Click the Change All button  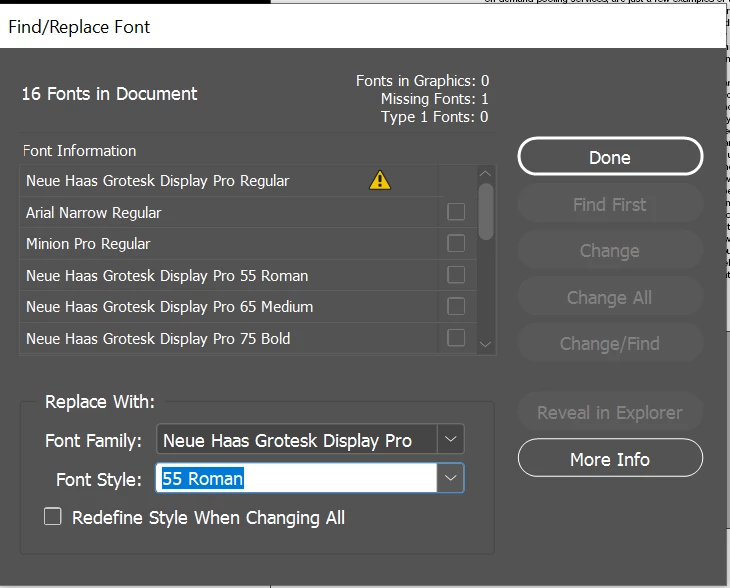tap(610, 297)
